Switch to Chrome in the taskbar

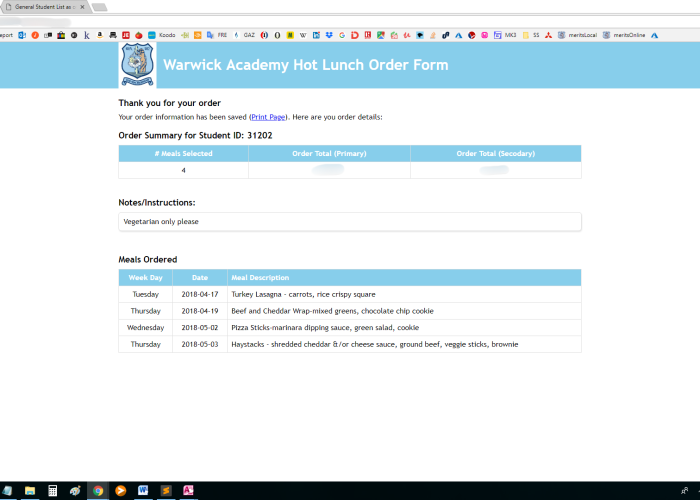point(98,491)
